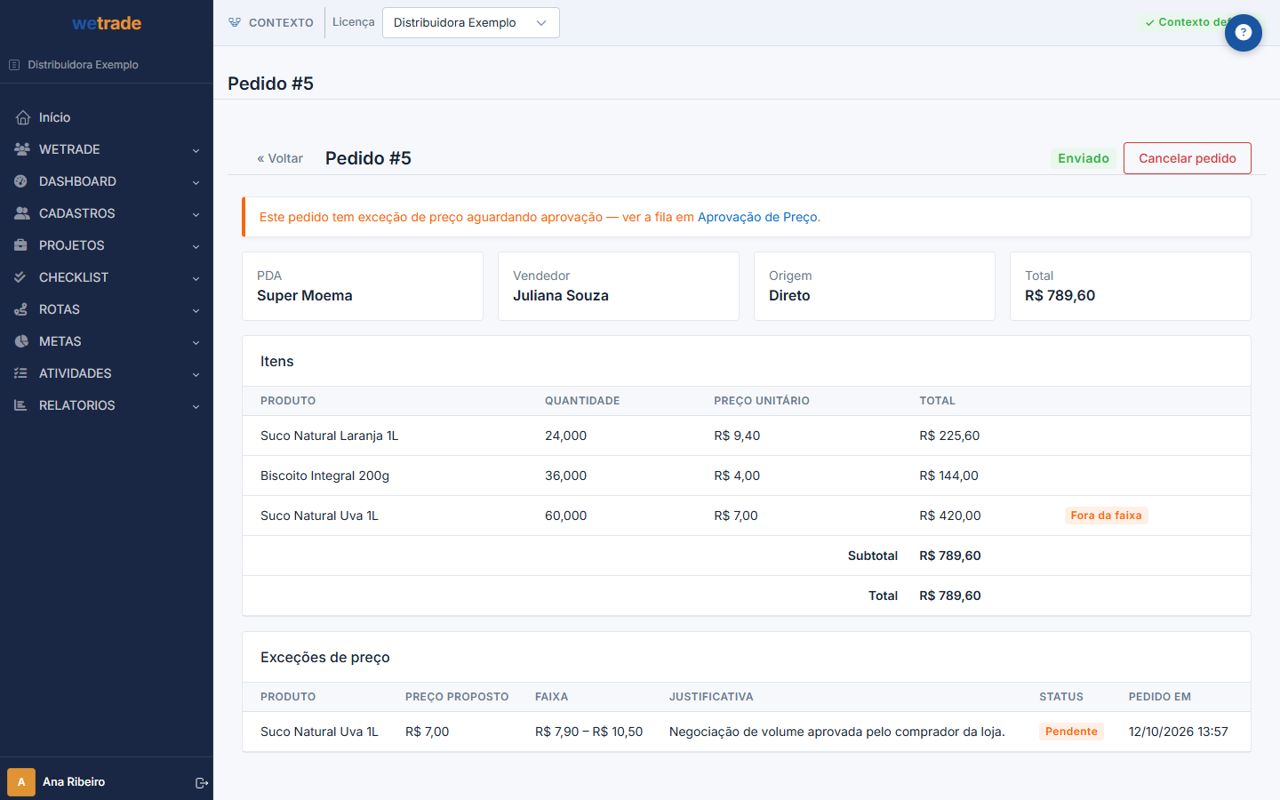Click the Enviado status badge
Image resolution: width=1280 pixels, height=800 pixels.
point(1084,158)
